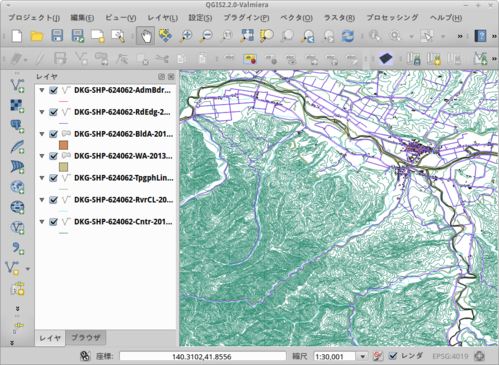Expand toolbar overflow chevrons beside Help icon
This screenshot has height=365, width=499.
pyautogui.click(x=494, y=36)
